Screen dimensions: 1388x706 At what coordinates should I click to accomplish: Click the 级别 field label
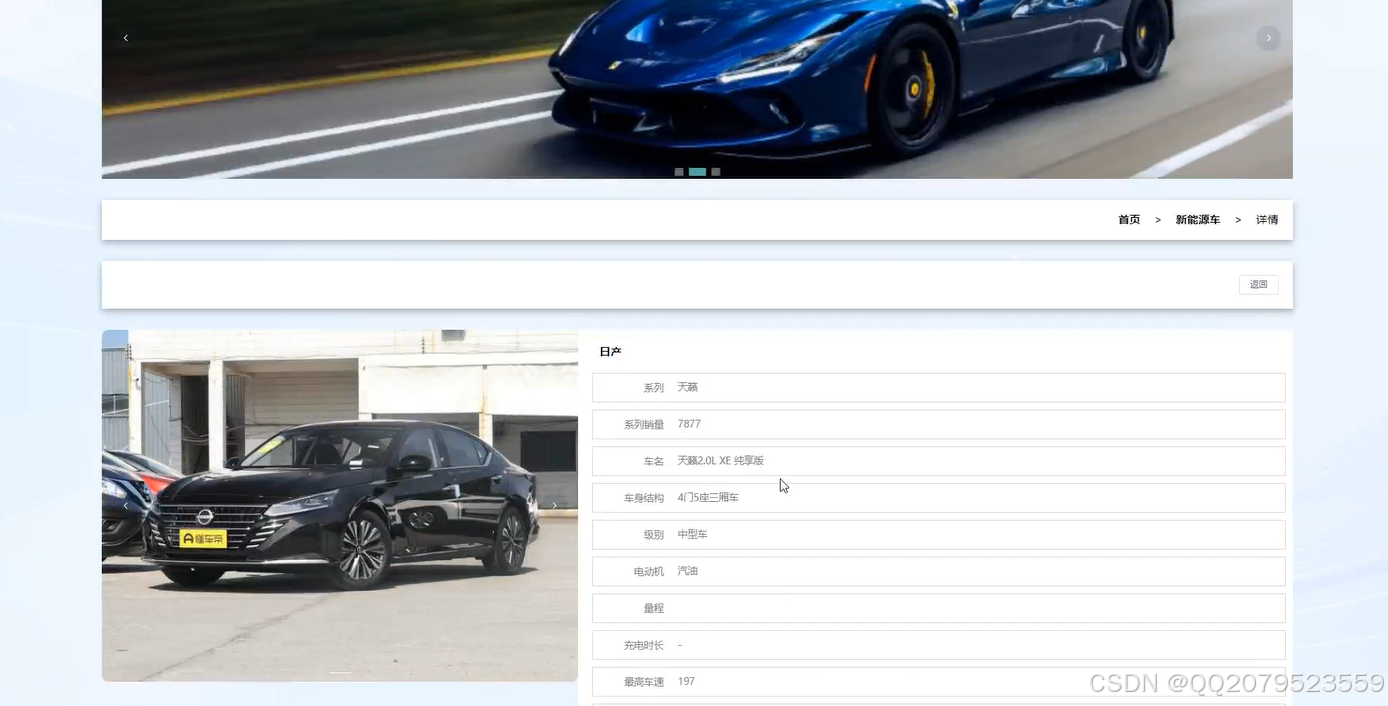[x=654, y=535]
